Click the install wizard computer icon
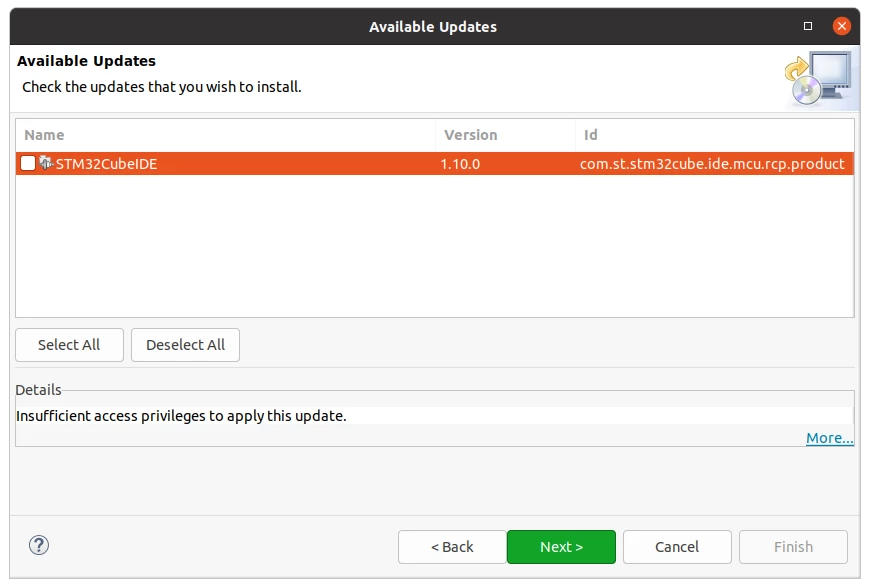This screenshot has height=588, width=870. point(818,79)
